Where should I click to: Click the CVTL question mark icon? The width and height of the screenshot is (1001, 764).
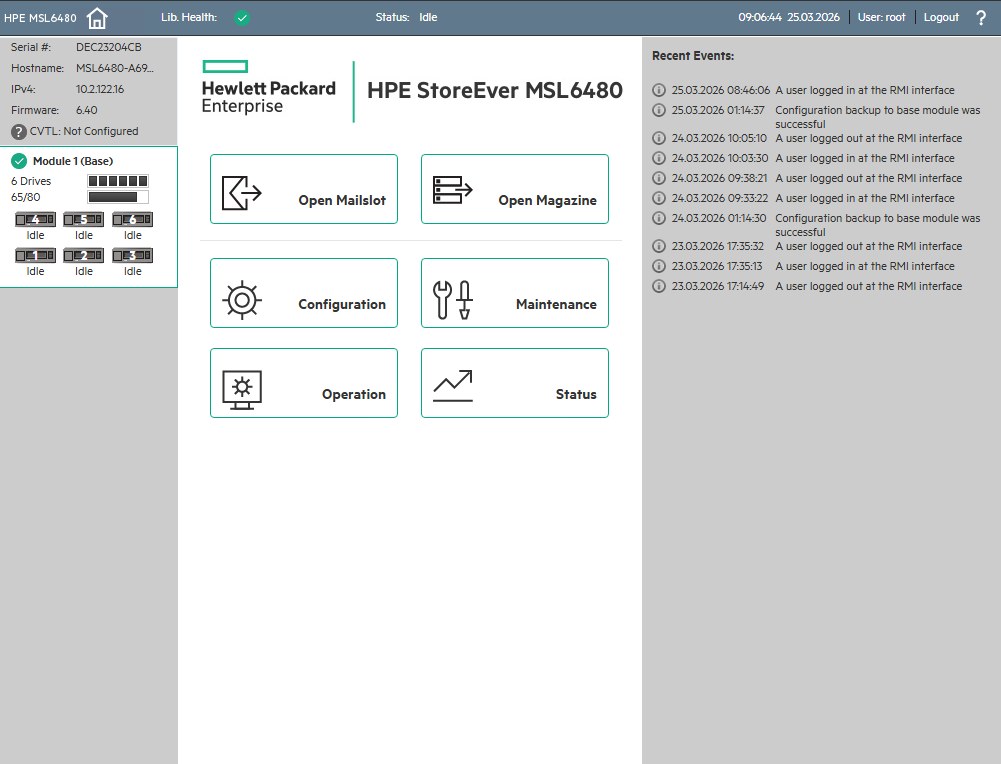tap(19, 132)
